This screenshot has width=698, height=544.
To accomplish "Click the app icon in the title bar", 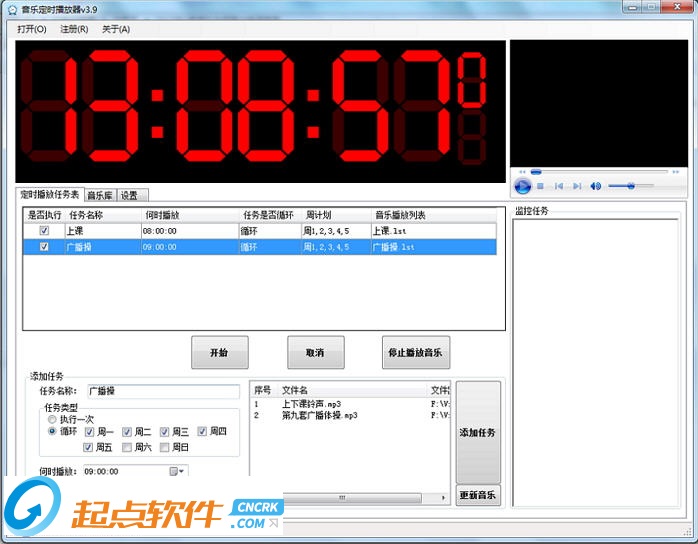I will [12, 9].
